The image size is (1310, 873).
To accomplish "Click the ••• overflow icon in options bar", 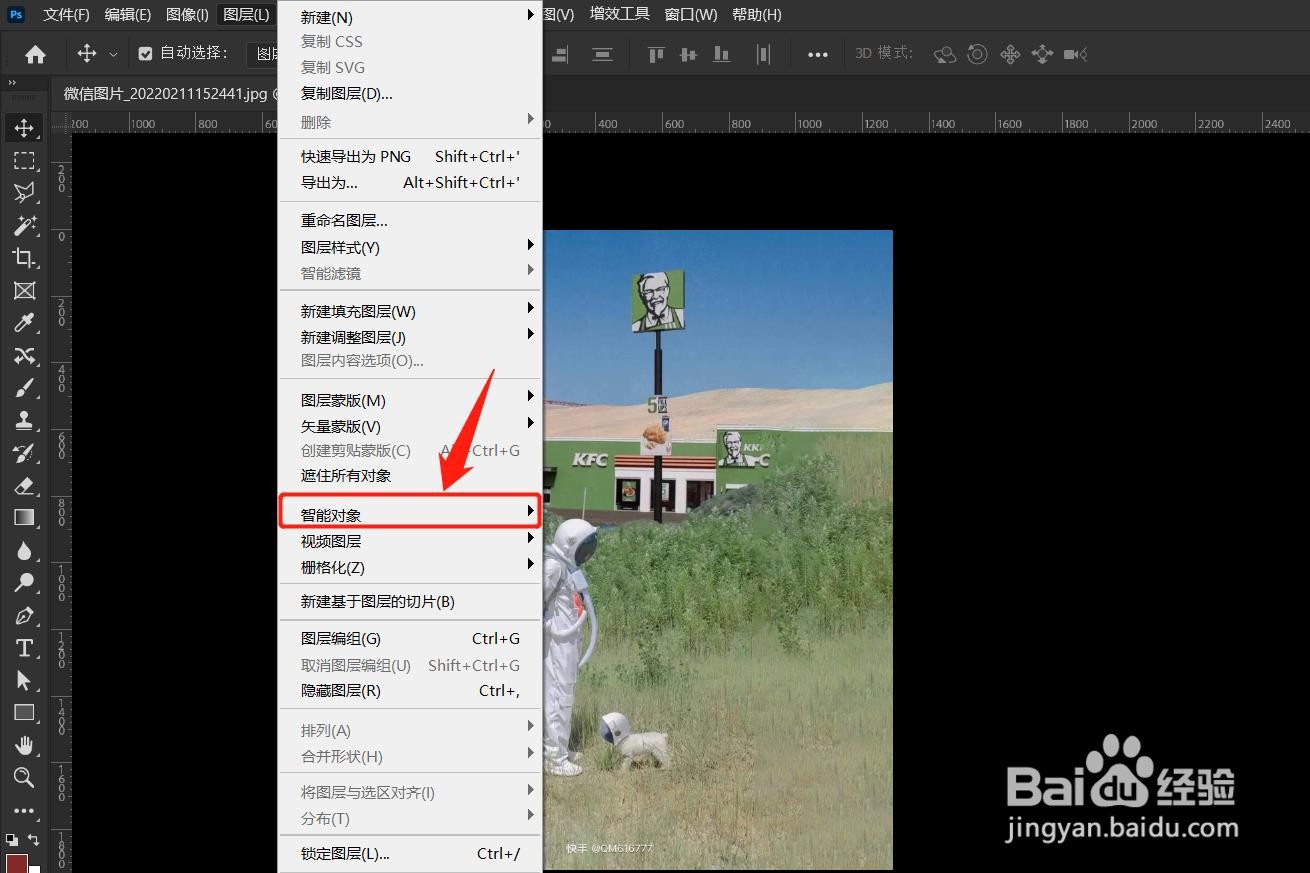I will (817, 54).
